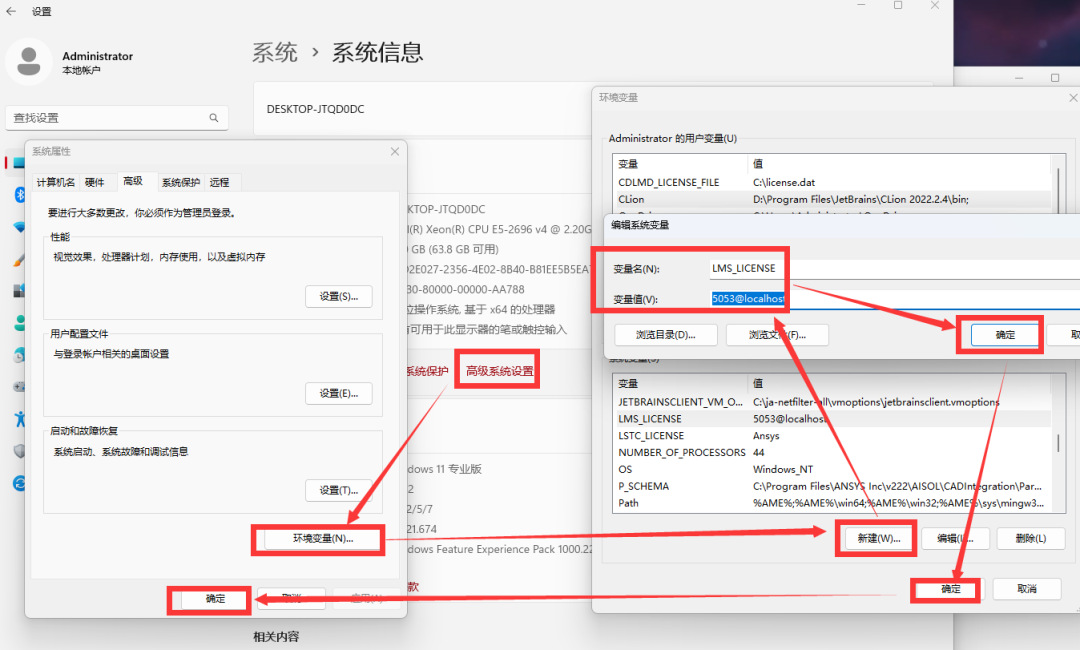Focus the 查找设置 search field
1080x650 pixels.
point(116,118)
